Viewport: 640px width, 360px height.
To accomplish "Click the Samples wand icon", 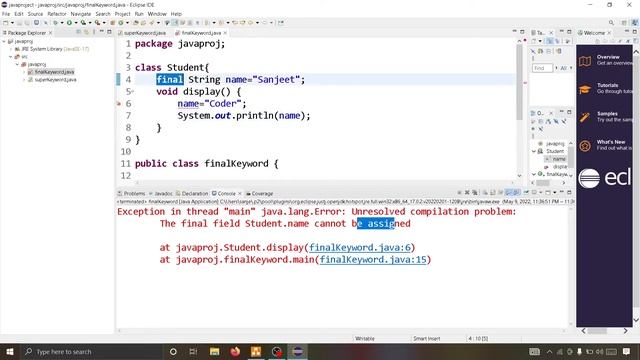I will (585, 118).
